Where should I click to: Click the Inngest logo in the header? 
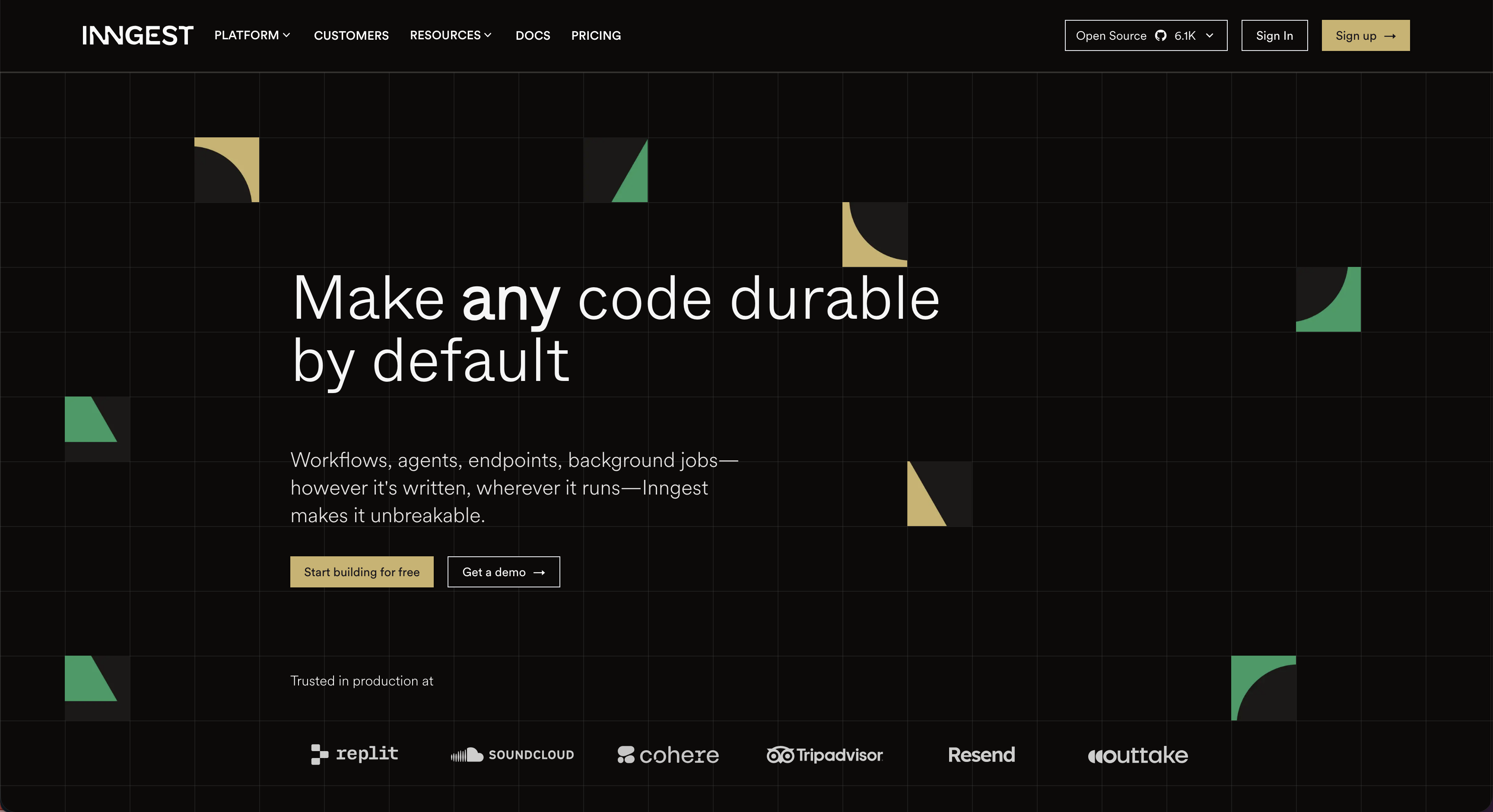[x=137, y=35]
